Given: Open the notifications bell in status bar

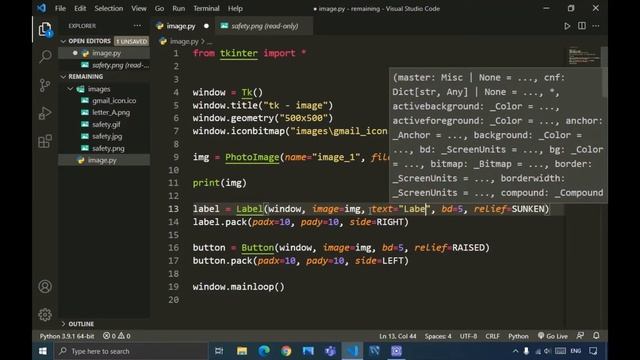Looking at the screenshot, I should (596, 336).
